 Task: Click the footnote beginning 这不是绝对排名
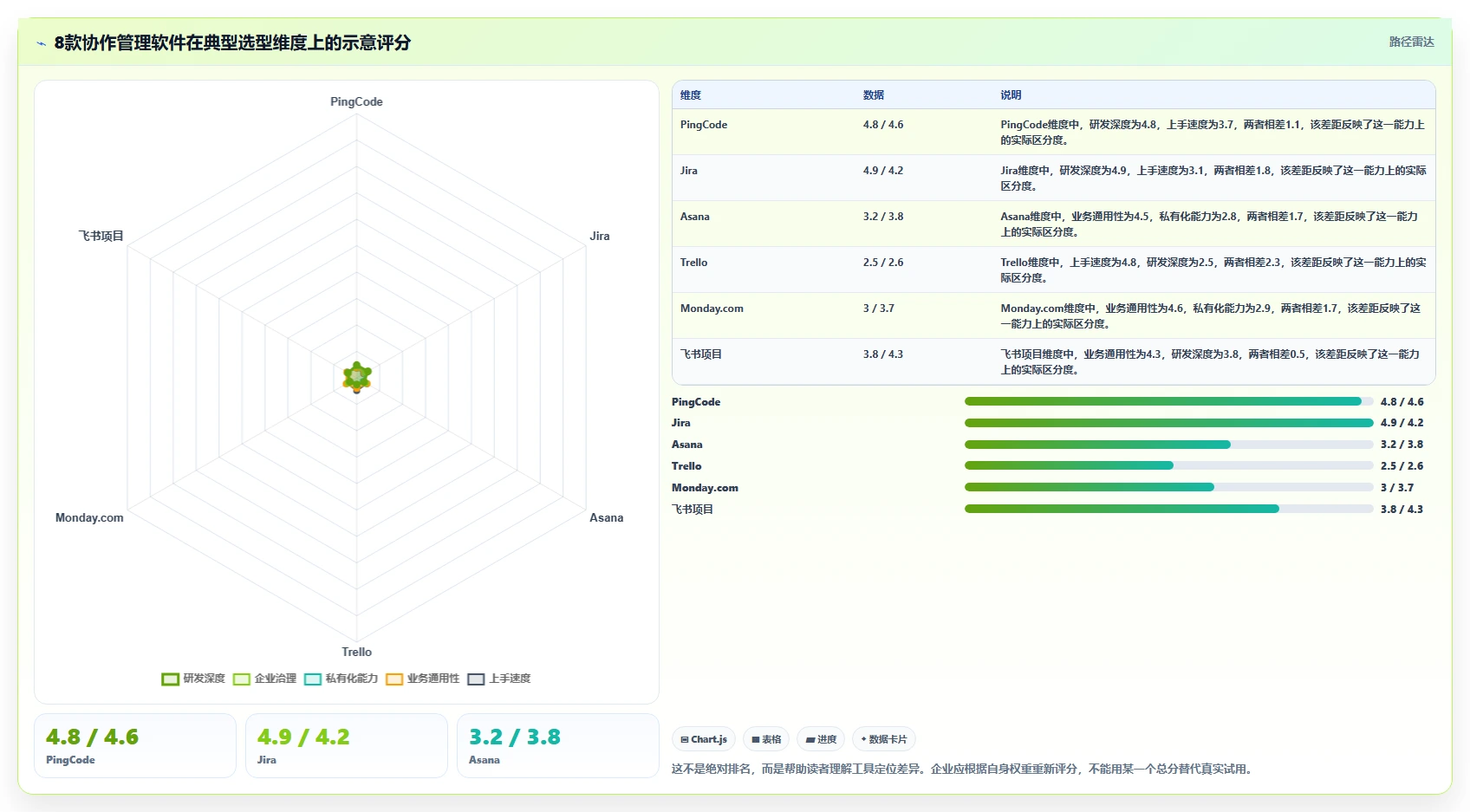964,769
